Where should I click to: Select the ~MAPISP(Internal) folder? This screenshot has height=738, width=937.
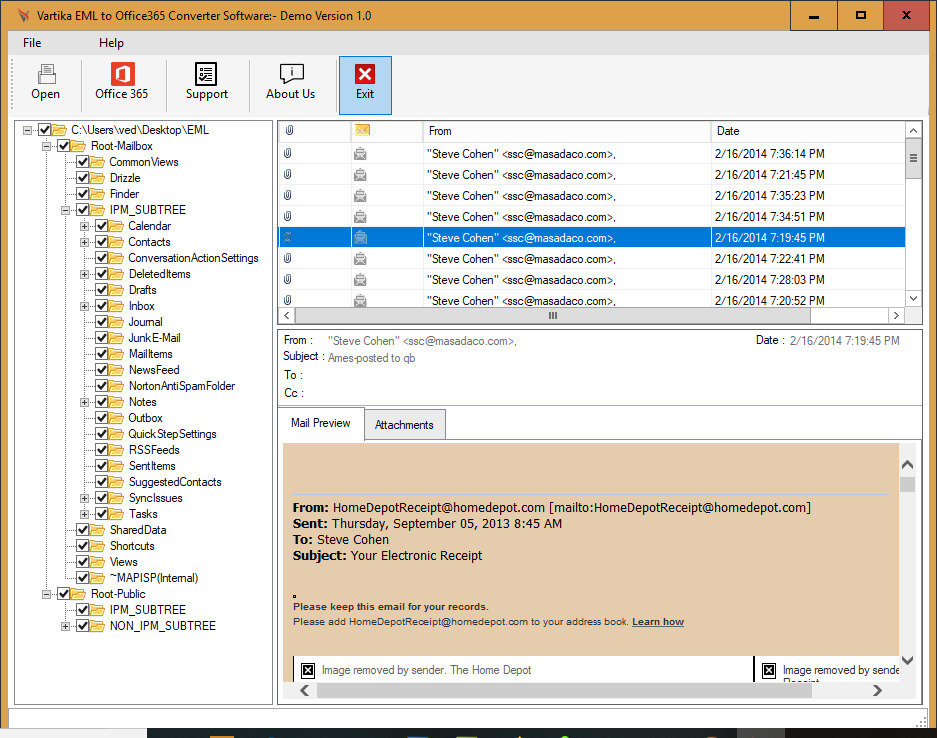(x=154, y=578)
